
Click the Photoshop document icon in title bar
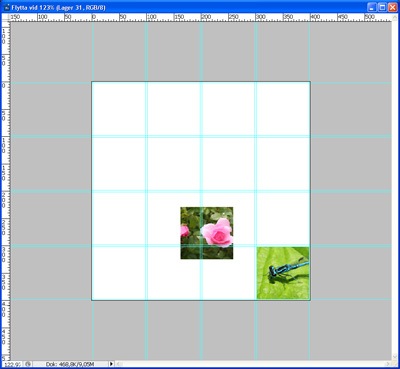point(6,7)
